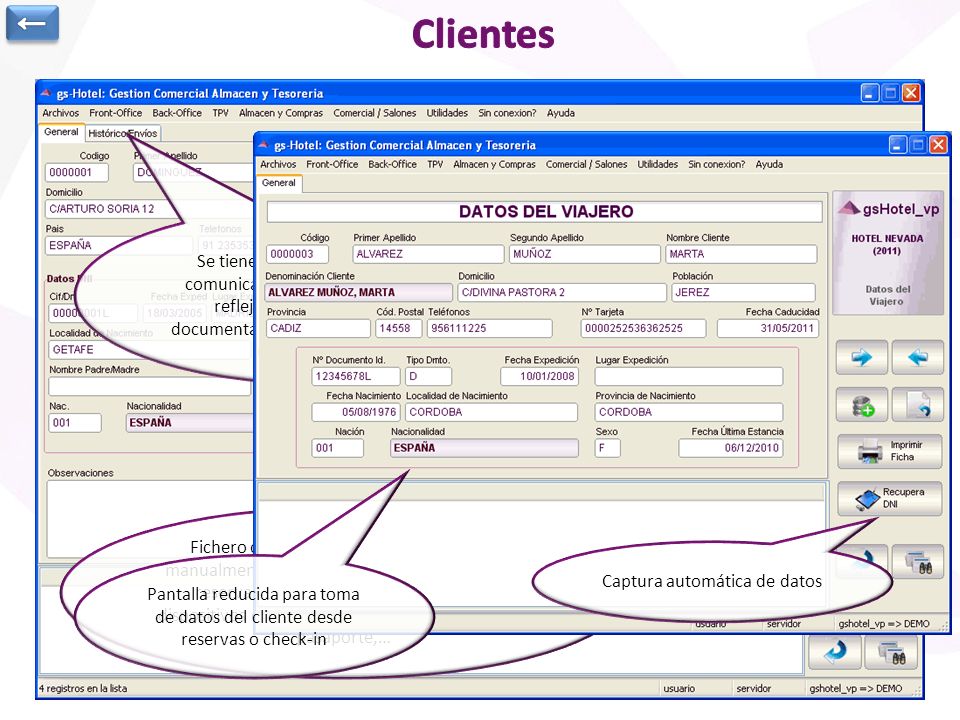Select General tab in Datos del Viajero window

[x=279, y=182]
